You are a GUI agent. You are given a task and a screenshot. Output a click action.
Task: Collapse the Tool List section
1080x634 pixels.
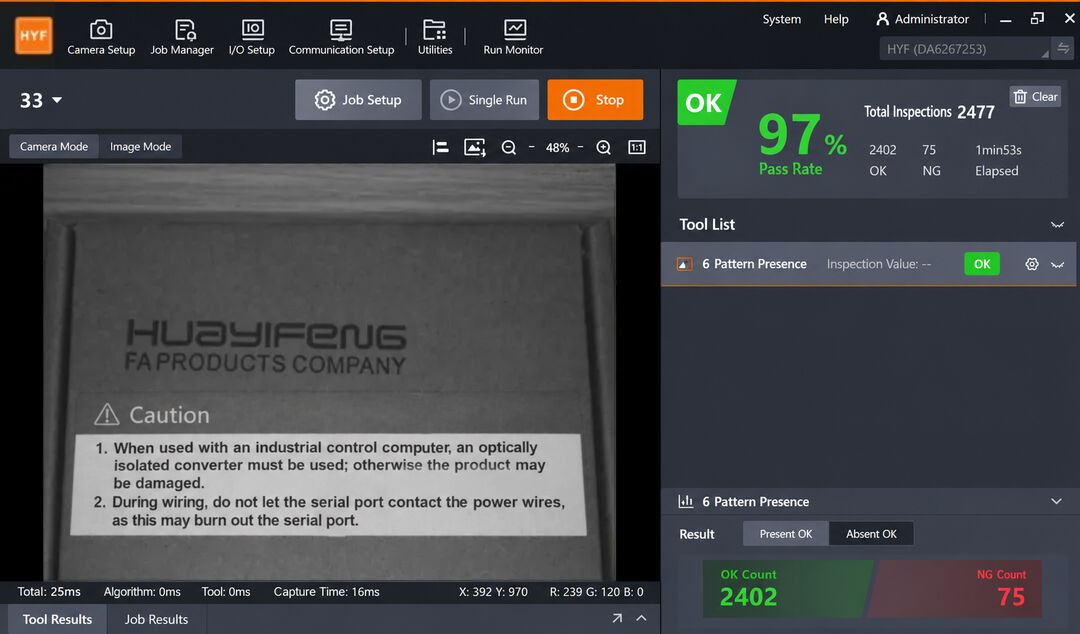click(x=1057, y=225)
